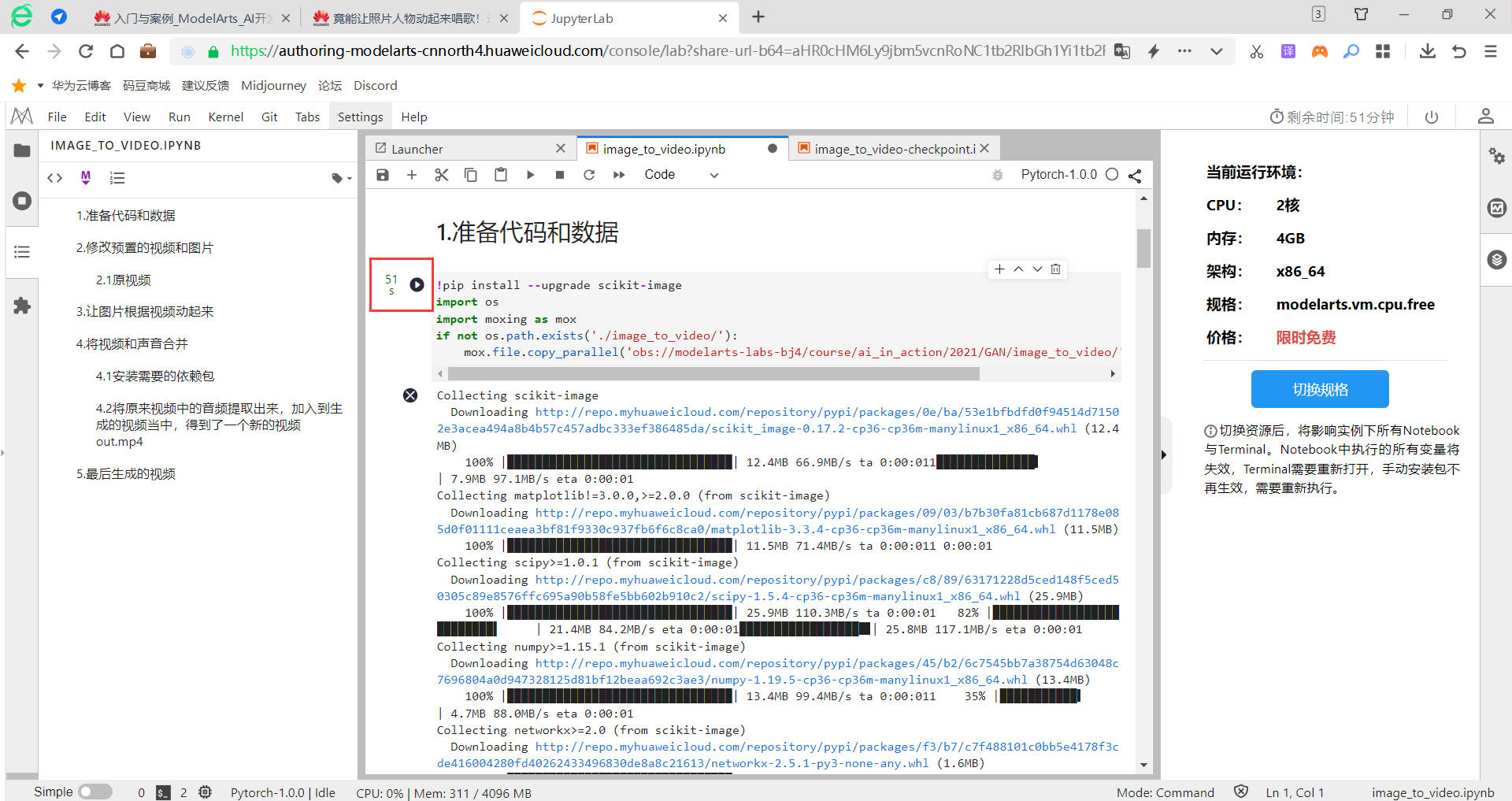The height and width of the screenshot is (801, 1512).
Task: Select Pytorch-1.0.0 kernel name in toolbar
Action: (1058, 175)
